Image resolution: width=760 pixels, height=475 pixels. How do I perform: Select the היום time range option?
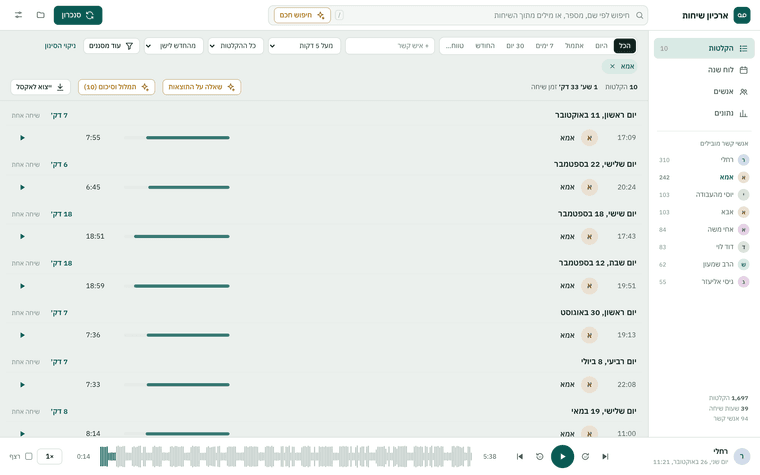[x=601, y=46]
